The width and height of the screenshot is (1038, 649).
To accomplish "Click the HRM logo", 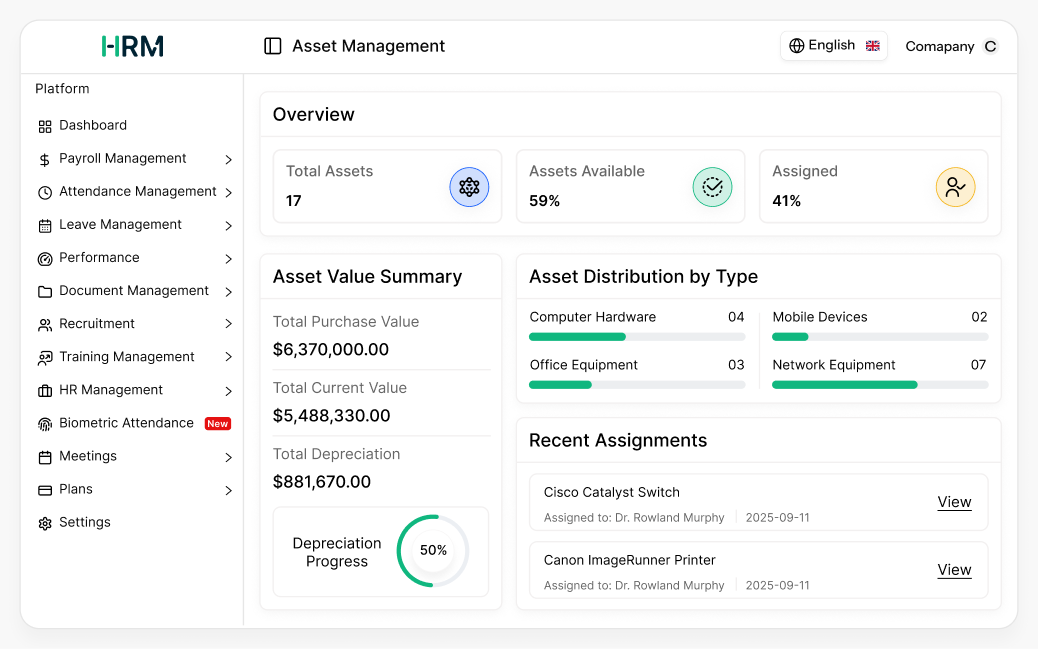I will pyautogui.click(x=132, y=46).
